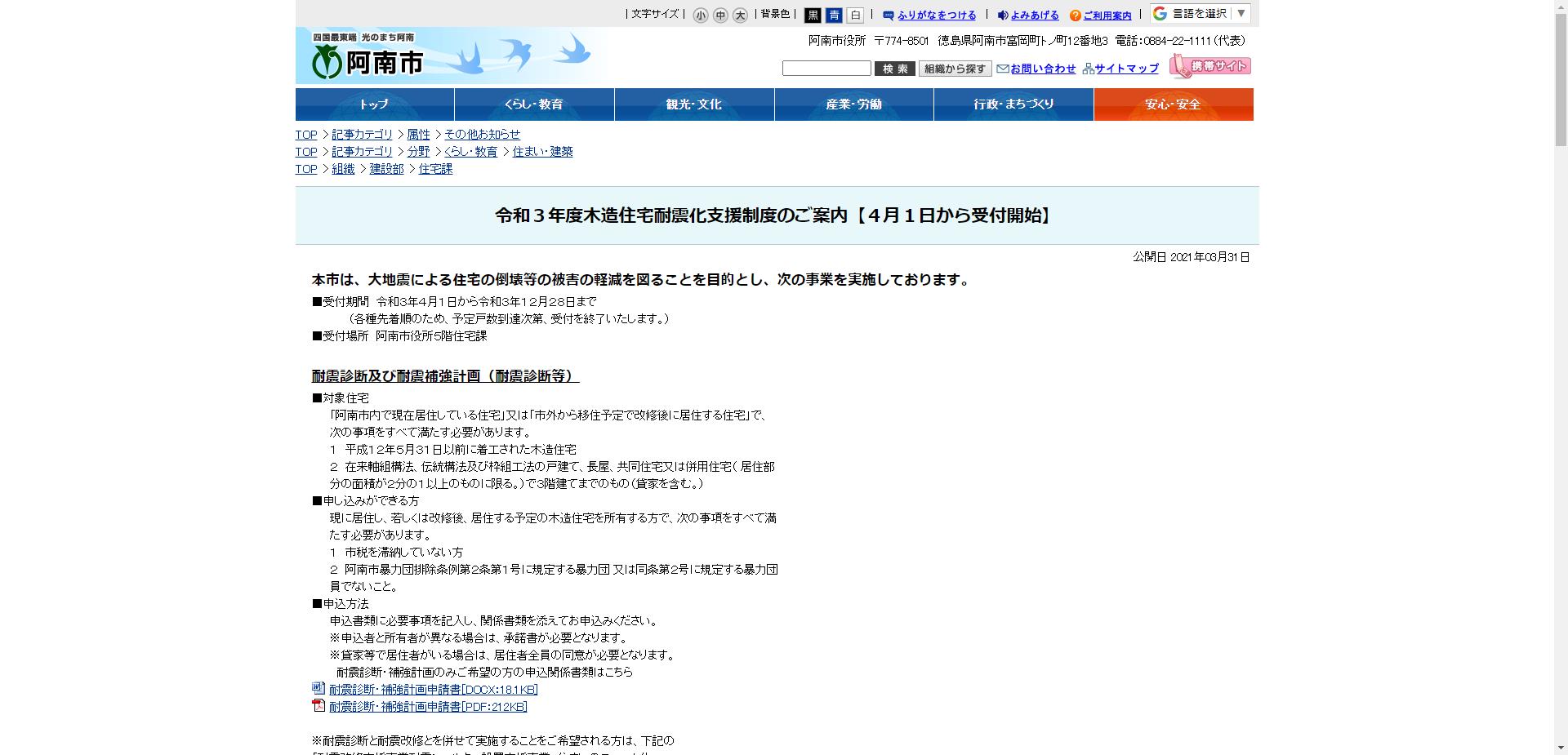1568x755 pixels.
Task: Switch background color to 黒
Action: [817, 14]
